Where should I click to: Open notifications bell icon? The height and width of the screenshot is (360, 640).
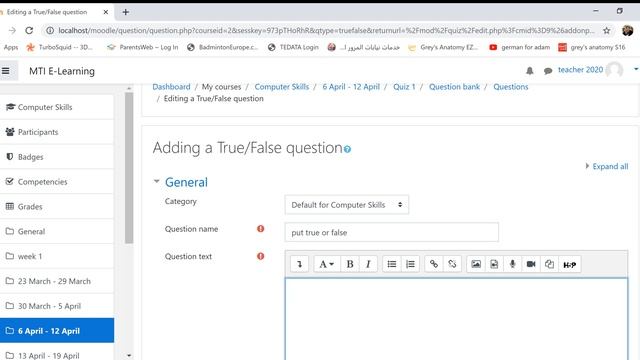pyautogui.click(x=530, y=71)
